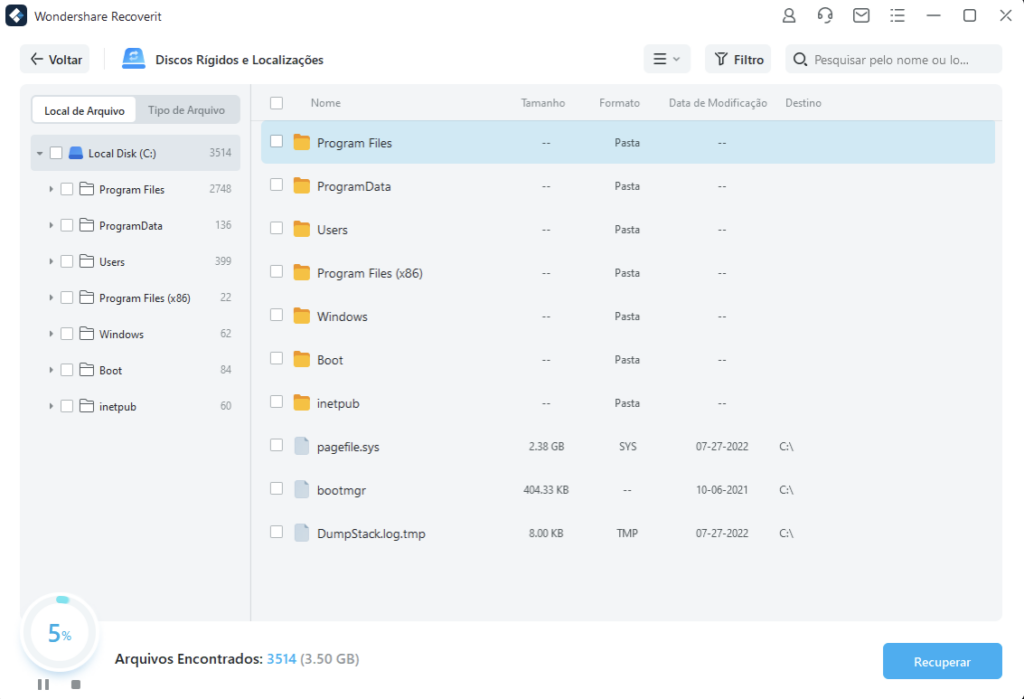Click the Filtro button
Image resolution: width=1024 pixels, height=699 pixels.
click(737, 60)
